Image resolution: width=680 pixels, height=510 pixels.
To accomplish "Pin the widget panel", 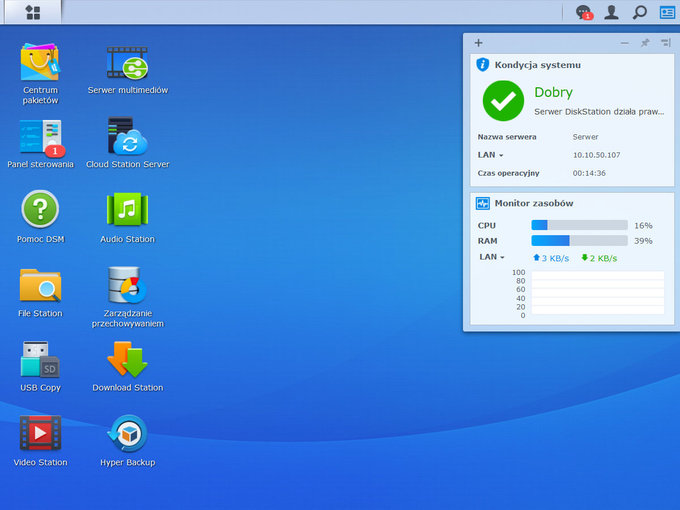I will pyautogui.click(x=645, y=42).
